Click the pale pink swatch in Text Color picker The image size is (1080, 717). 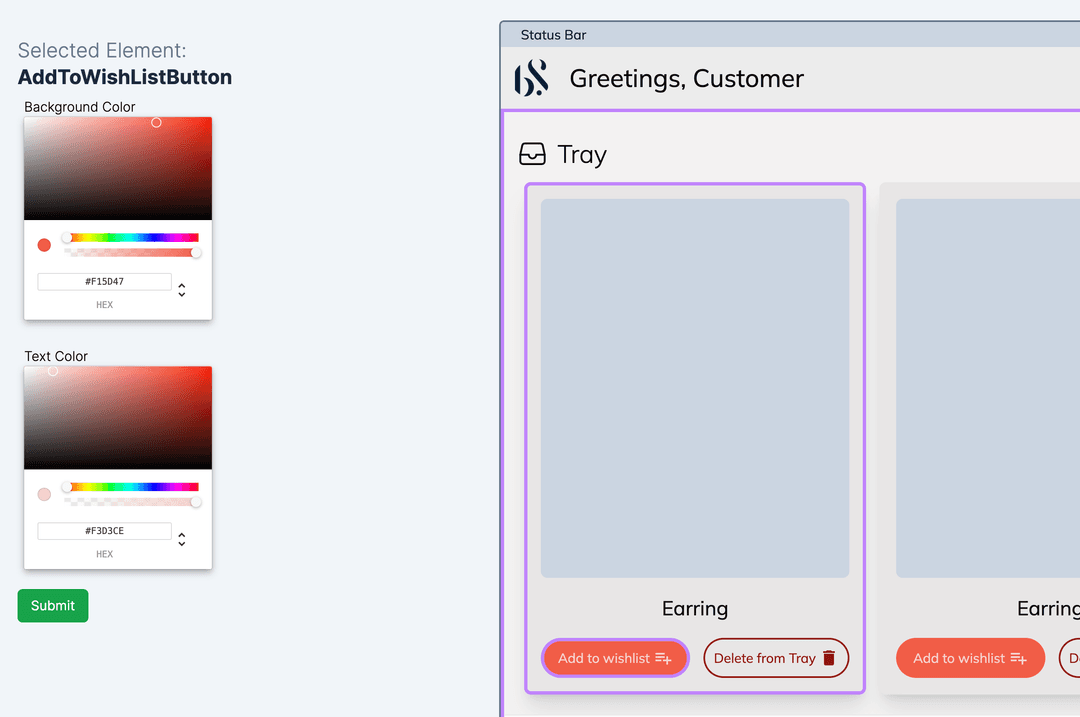(43, 493)
